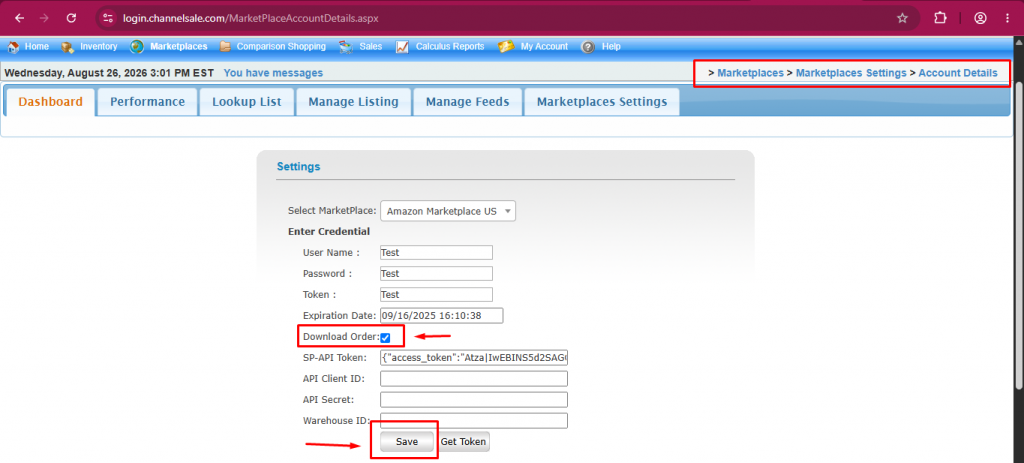1024x463 pixels.
Task: Click the My Account card icon
Action: click(x=505, y=47)
